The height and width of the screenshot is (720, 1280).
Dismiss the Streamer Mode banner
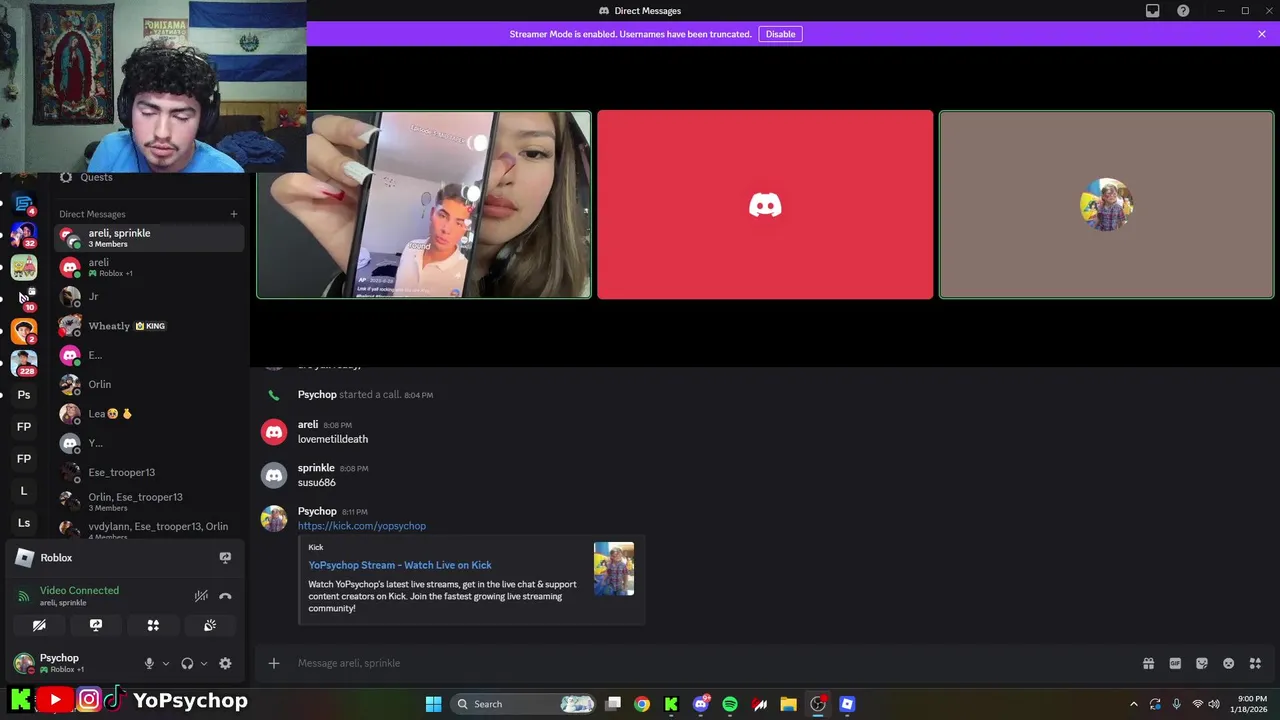[x=1262, y=34]
